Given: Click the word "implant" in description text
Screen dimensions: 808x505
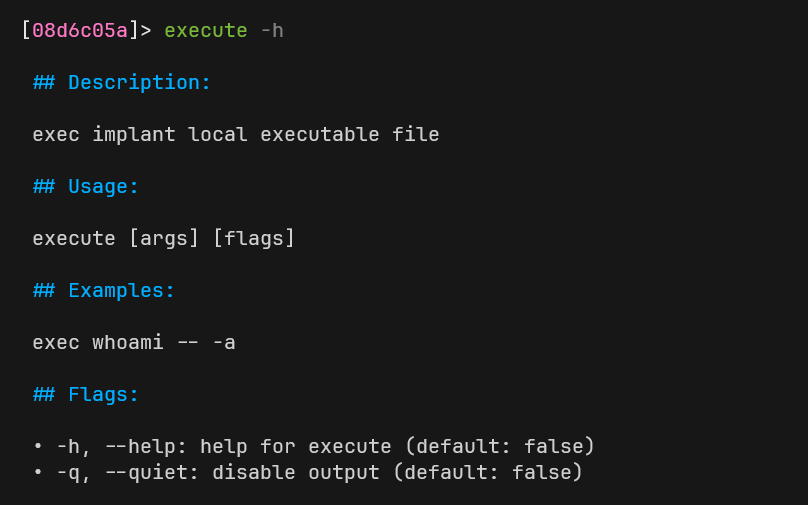Looking at the screenshot, I should [x=134, y=135].
